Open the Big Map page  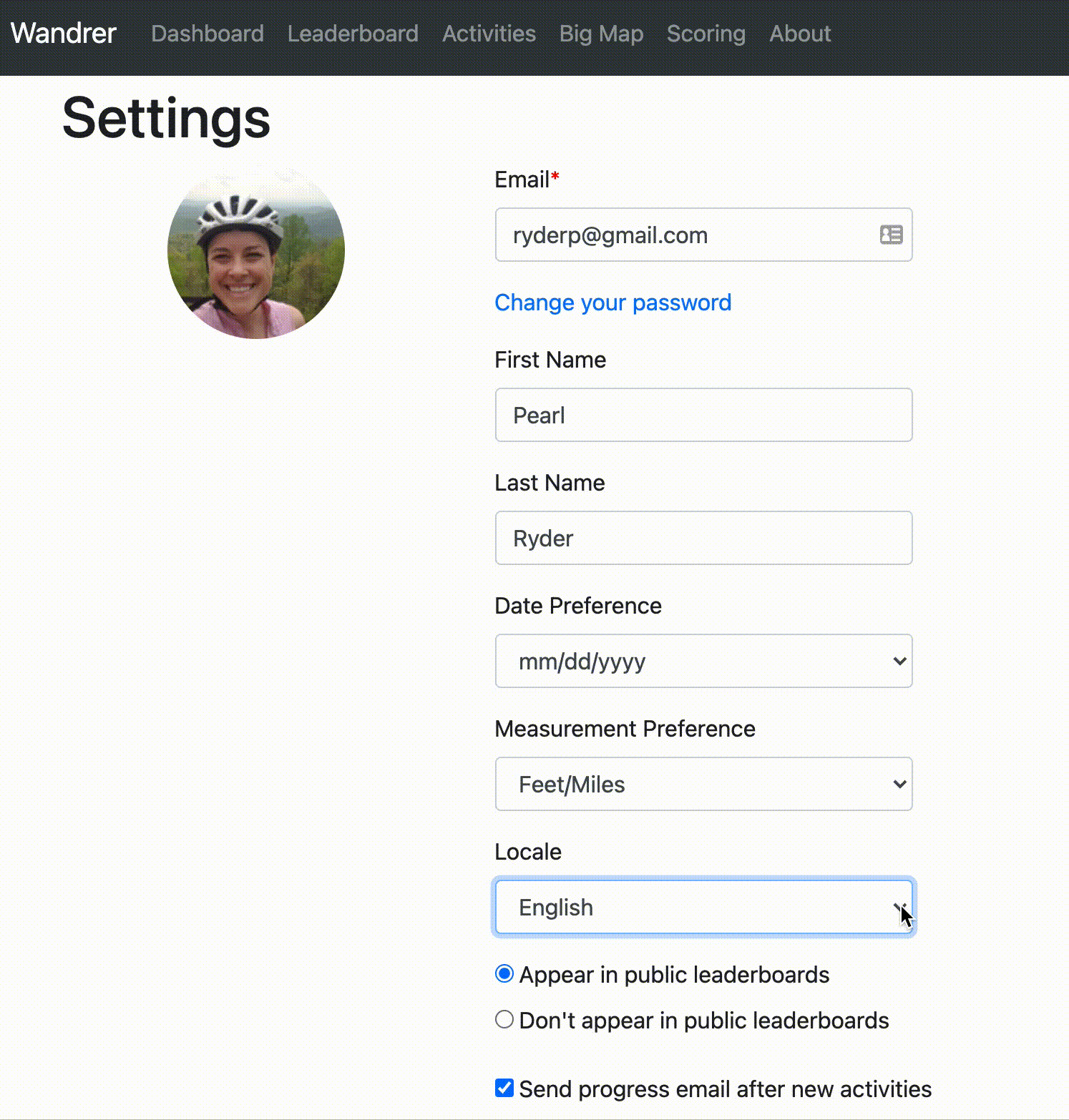click(601, 34)
